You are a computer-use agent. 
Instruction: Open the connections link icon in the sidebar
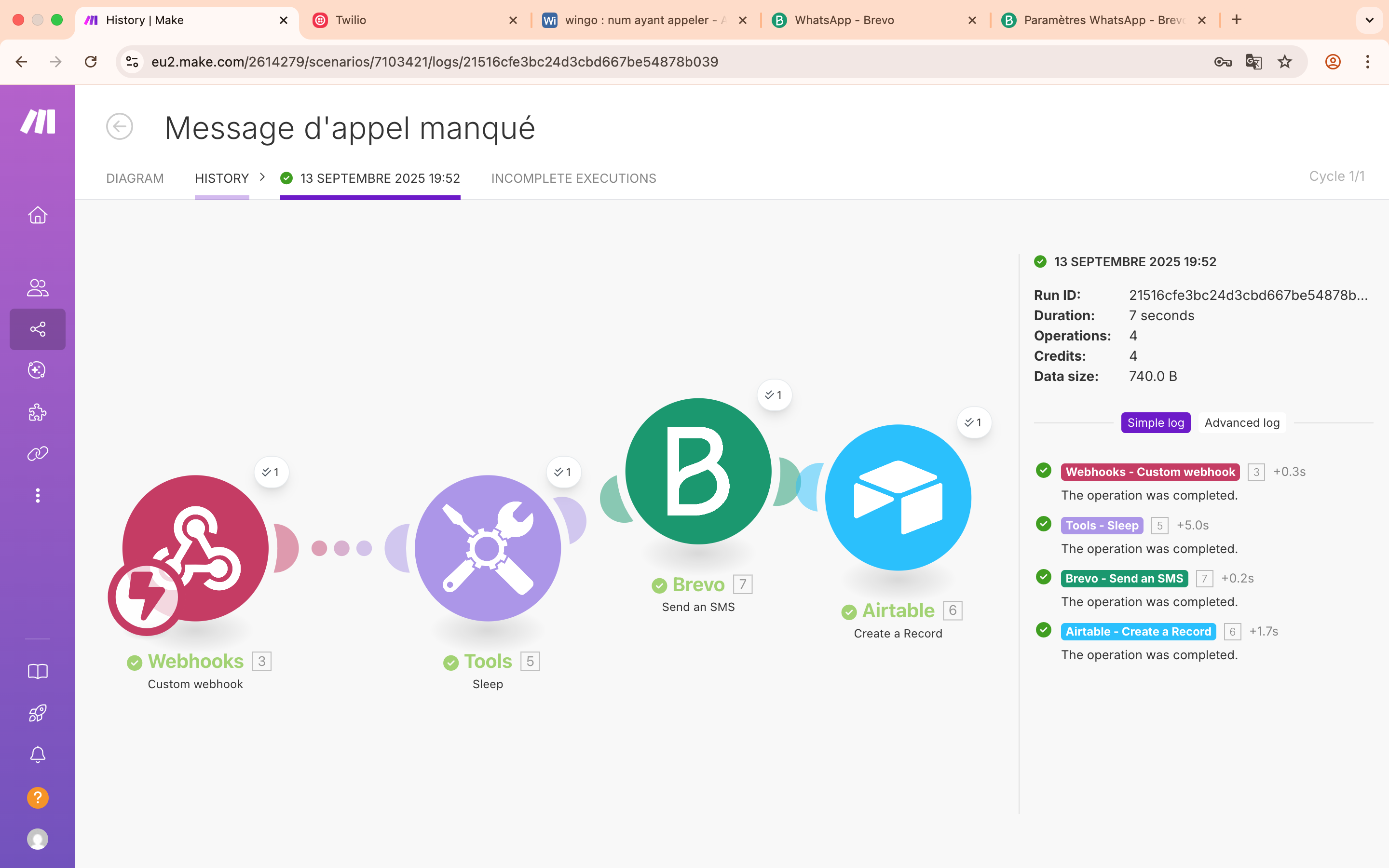37,453
